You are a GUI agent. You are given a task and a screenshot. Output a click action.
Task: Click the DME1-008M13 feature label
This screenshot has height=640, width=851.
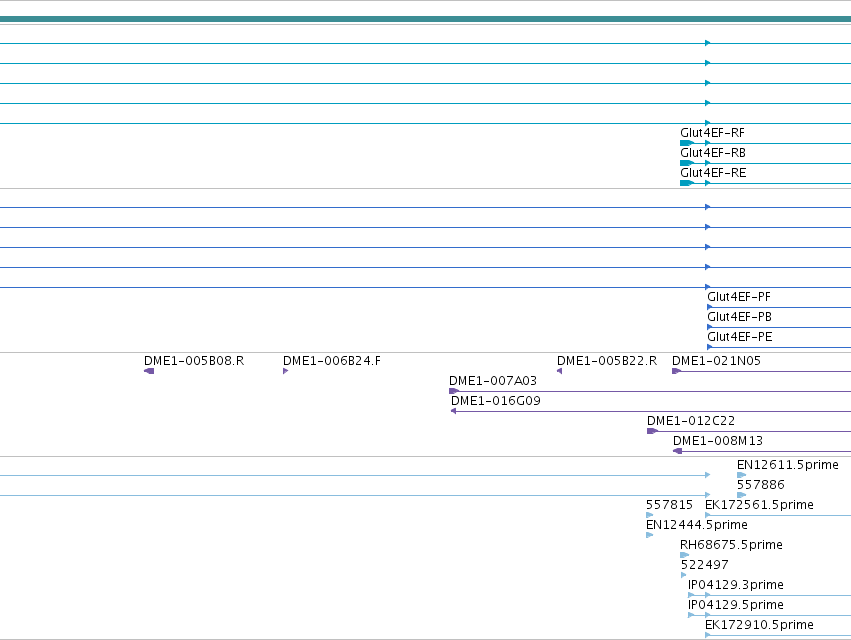[717, 441]
